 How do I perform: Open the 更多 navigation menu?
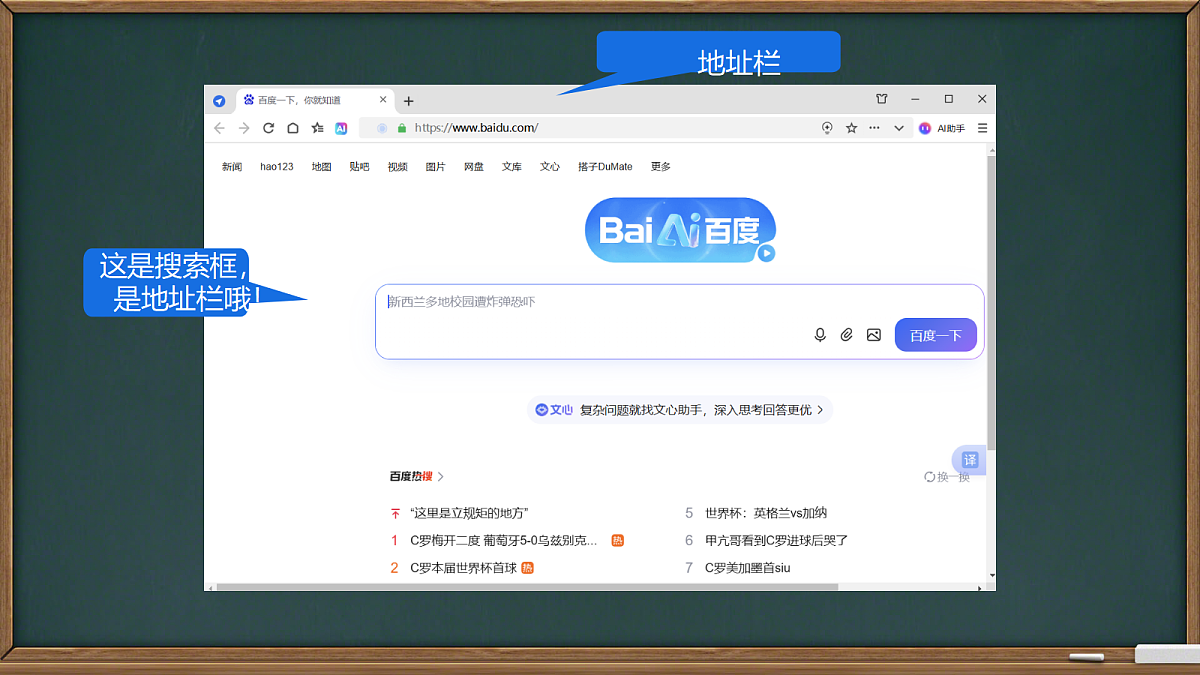tap(661, 167)
